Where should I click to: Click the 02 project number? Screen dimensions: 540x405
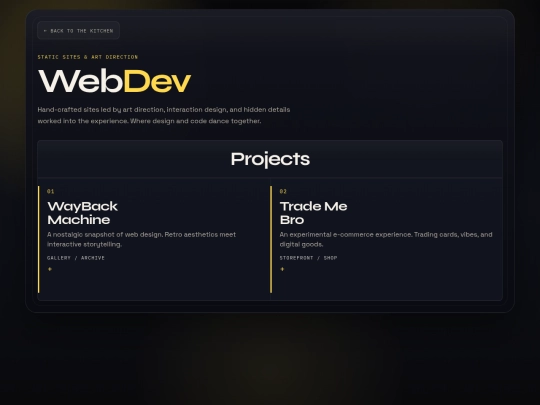[x=283, y=191]
